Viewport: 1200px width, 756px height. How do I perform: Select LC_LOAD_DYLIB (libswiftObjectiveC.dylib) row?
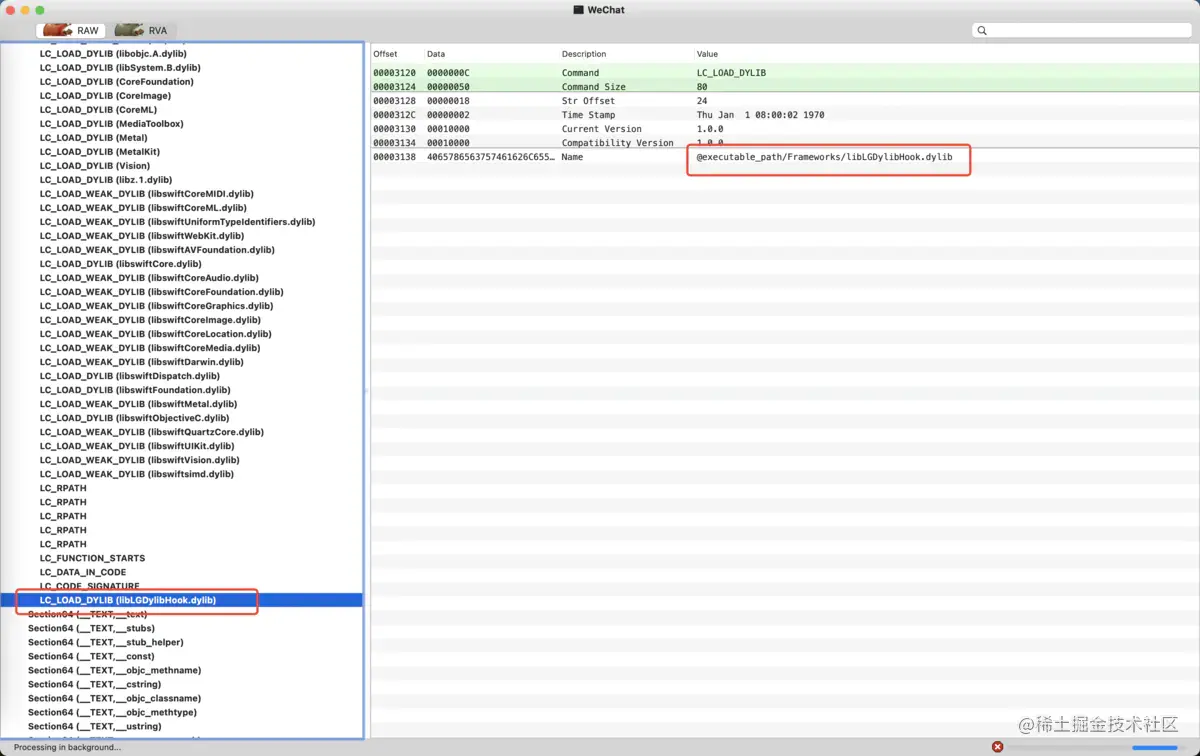tap(135, 418)
